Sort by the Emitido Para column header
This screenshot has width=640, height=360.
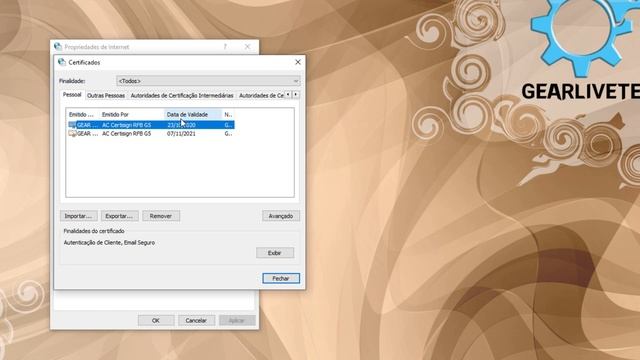click(83, 115)
